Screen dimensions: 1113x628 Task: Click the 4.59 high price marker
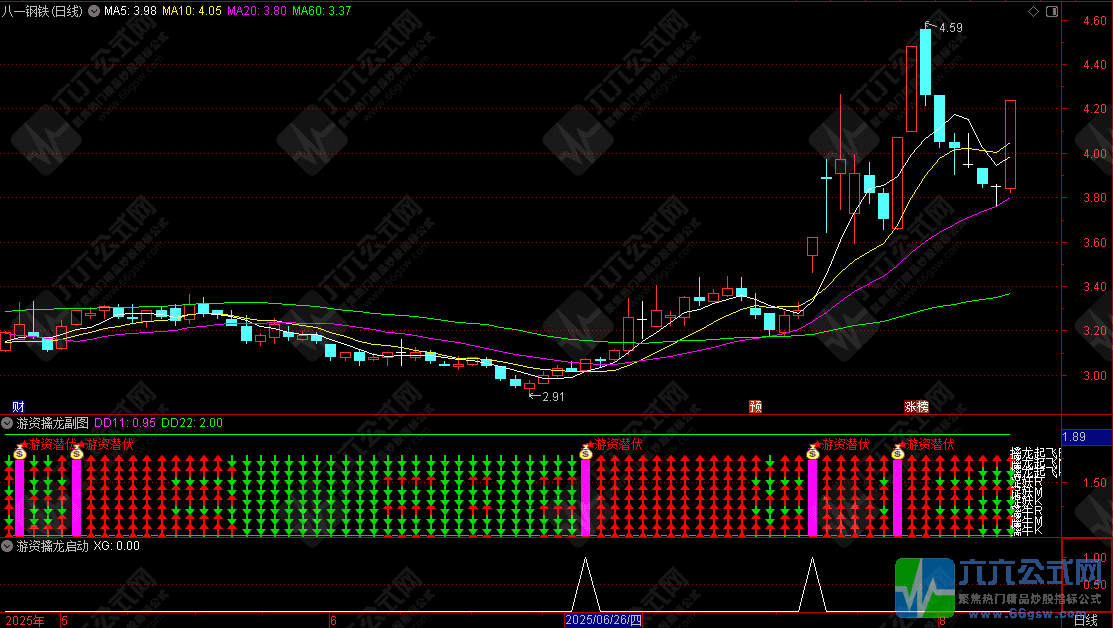(949, 28)
